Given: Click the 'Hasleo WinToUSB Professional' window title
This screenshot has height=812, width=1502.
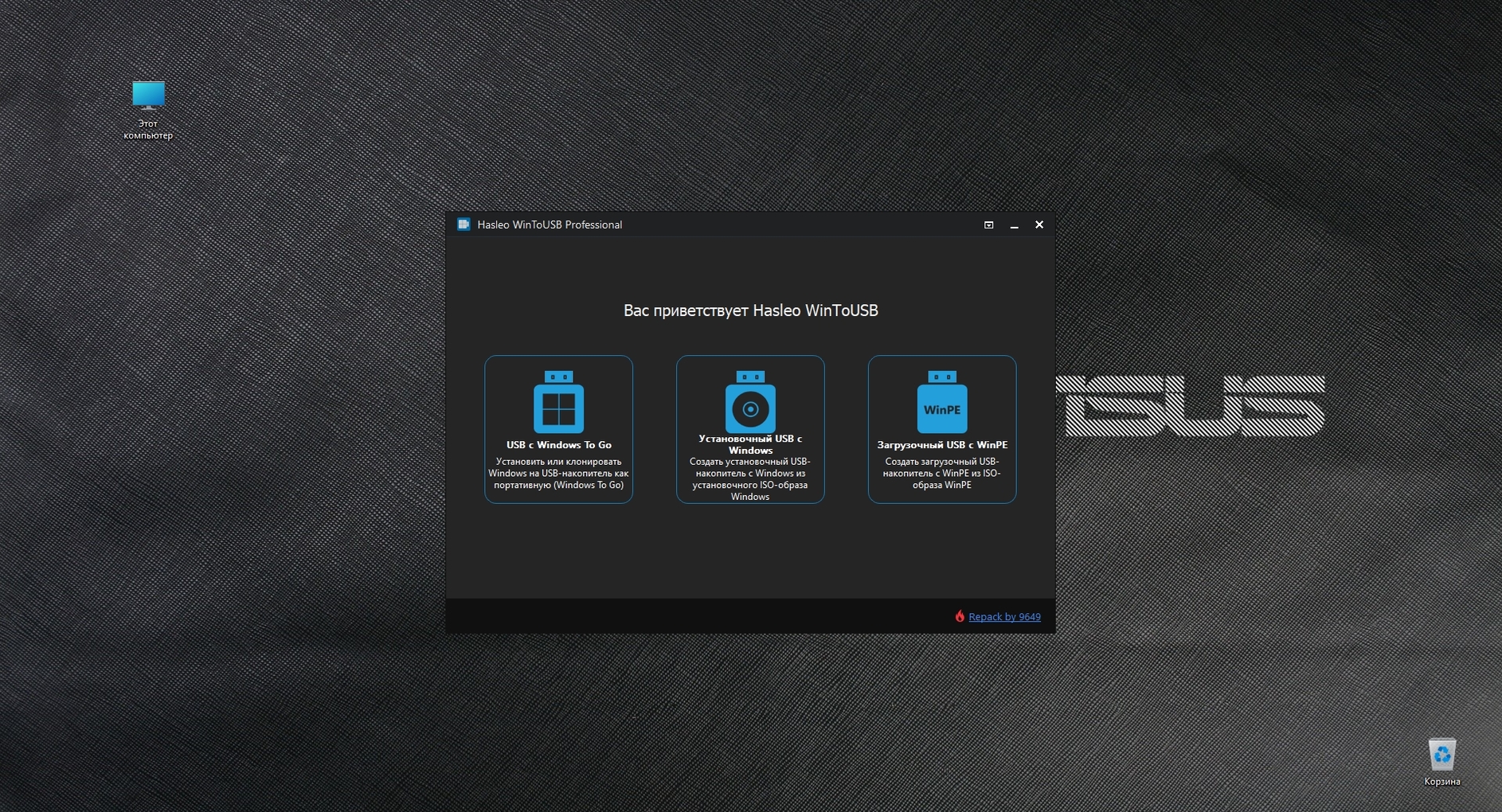Looking at the screenshot, I should click(x=550, y=224).
